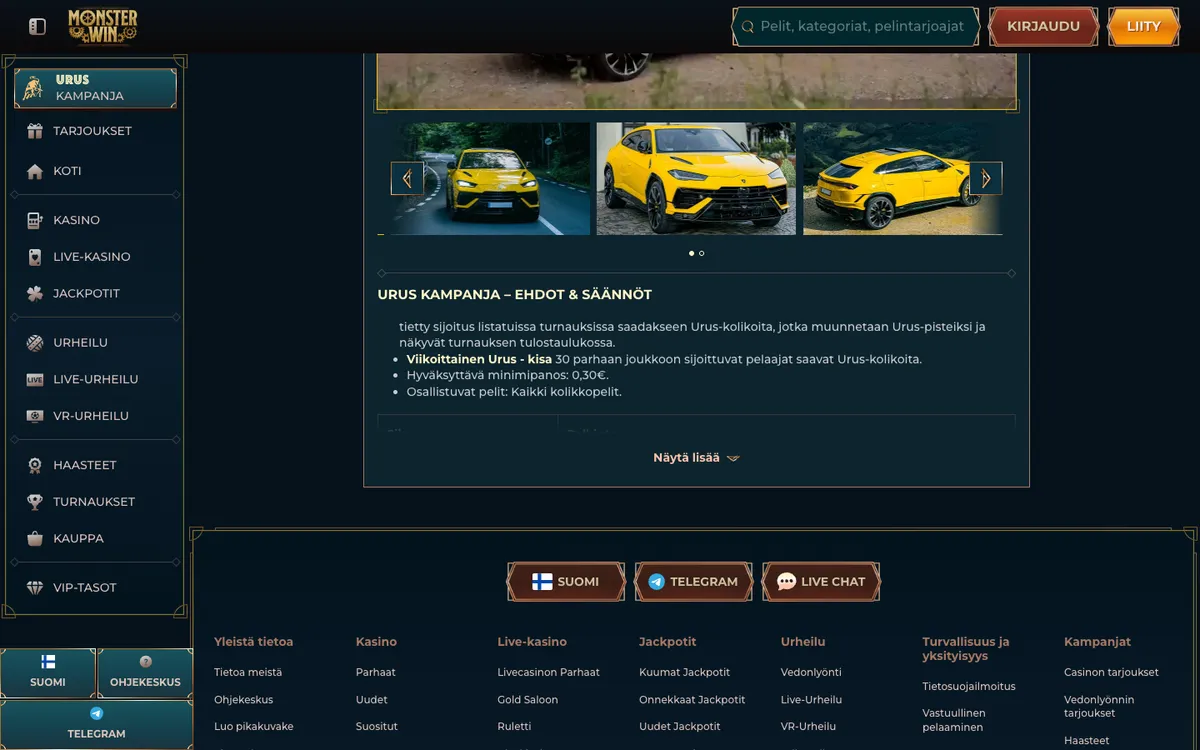Open Vedonlyönti footer link

point(811,673)
